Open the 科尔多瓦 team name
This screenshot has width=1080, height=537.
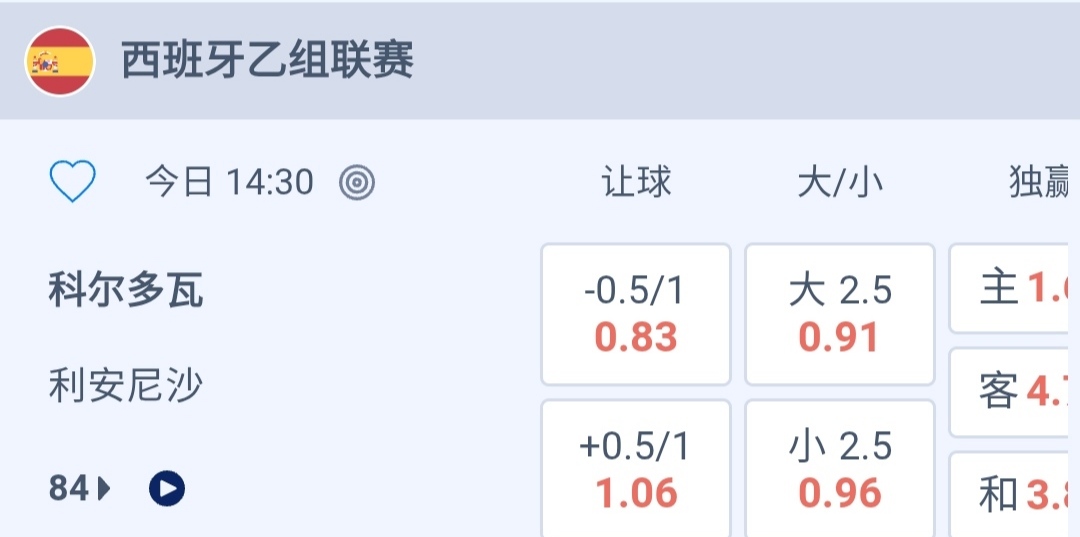[126, 291]
